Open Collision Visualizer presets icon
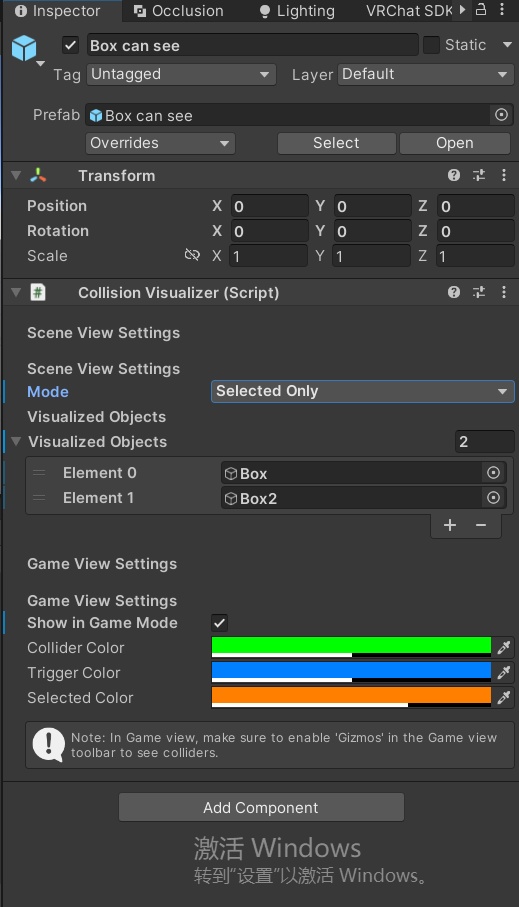The image size is (519, 907). point(478,292)
